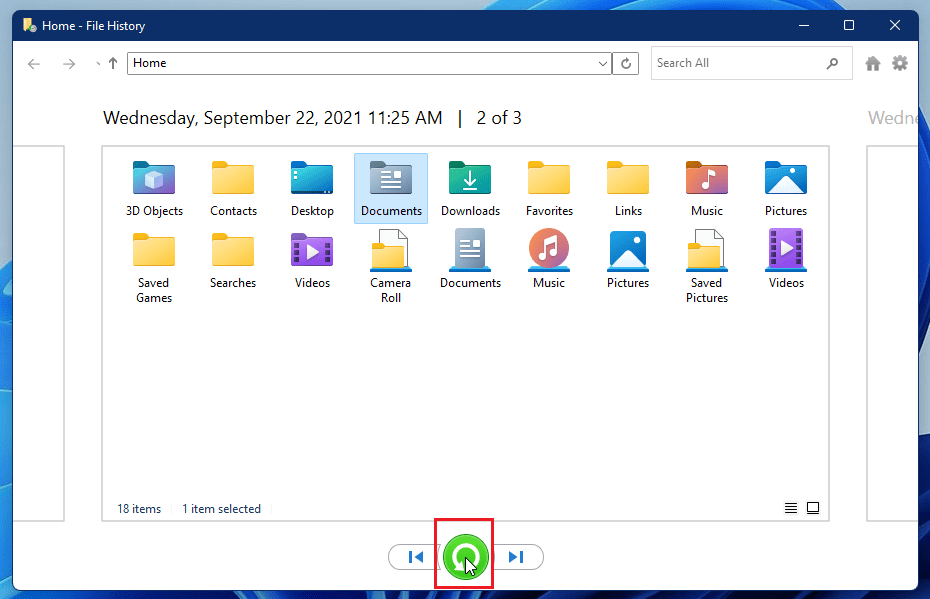Click the 1 item selected status text
The image size is (930, 599).
221,509
